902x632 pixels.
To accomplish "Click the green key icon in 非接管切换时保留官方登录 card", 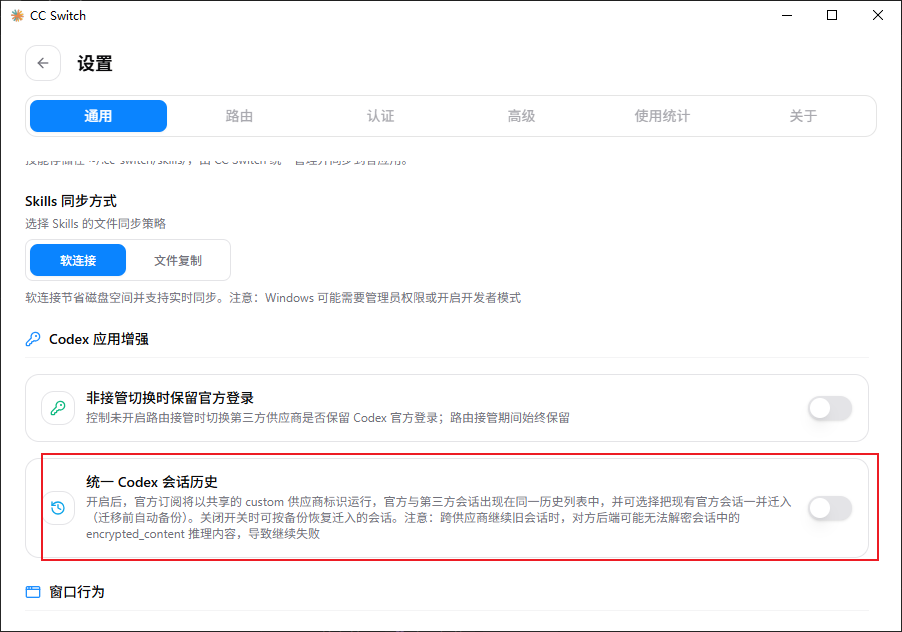I will coord(58,408).
